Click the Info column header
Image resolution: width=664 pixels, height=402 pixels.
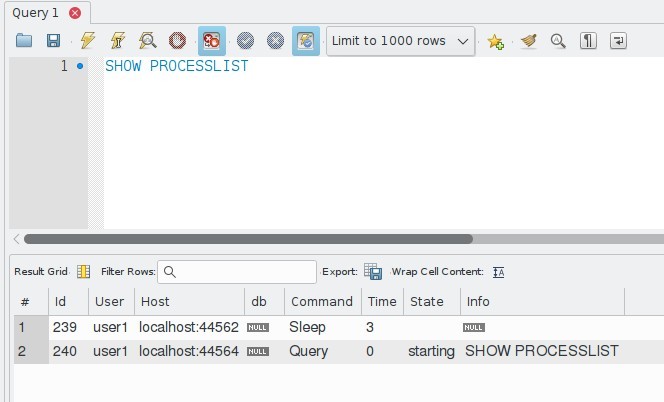(542, 302)
